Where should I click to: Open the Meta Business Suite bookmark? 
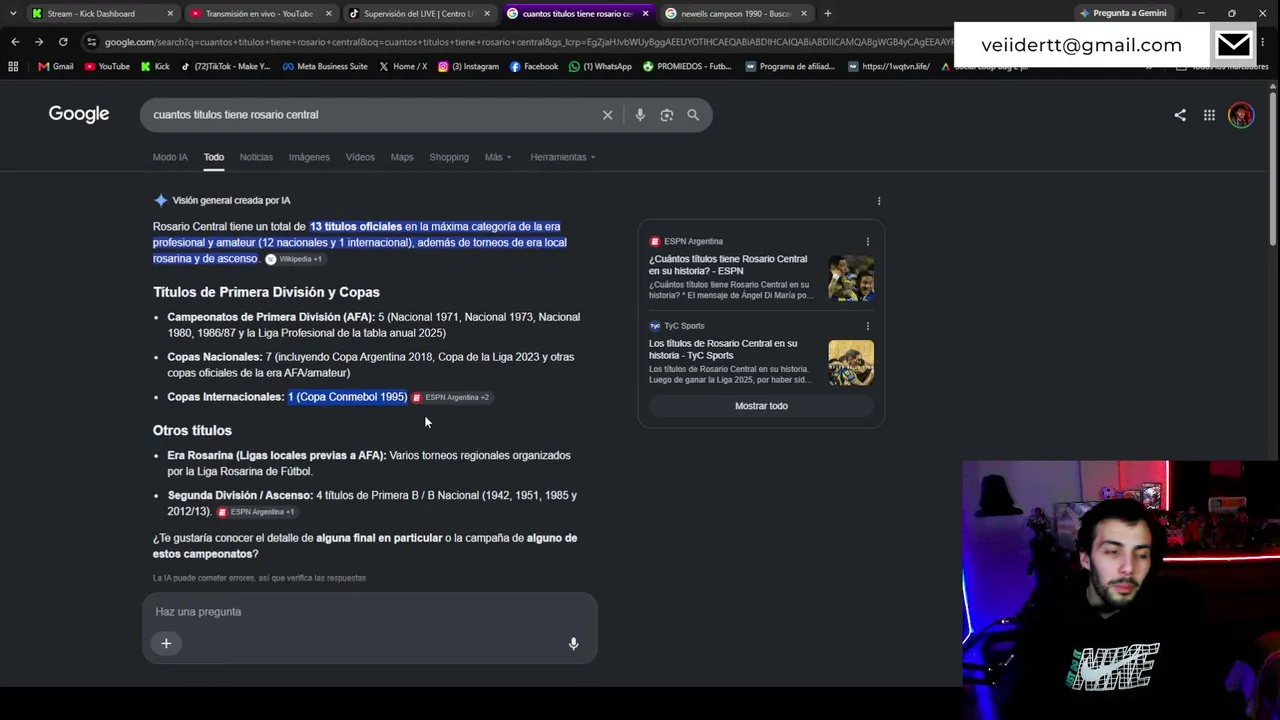[325, 67]
